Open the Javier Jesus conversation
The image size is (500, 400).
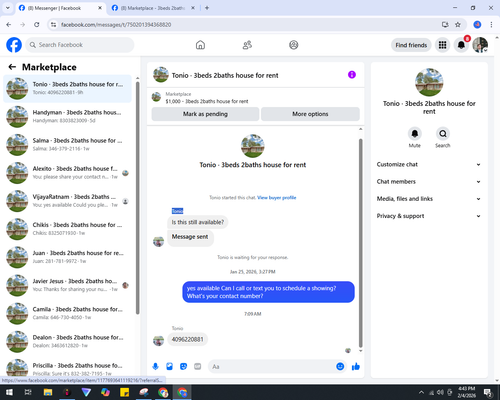67,285
